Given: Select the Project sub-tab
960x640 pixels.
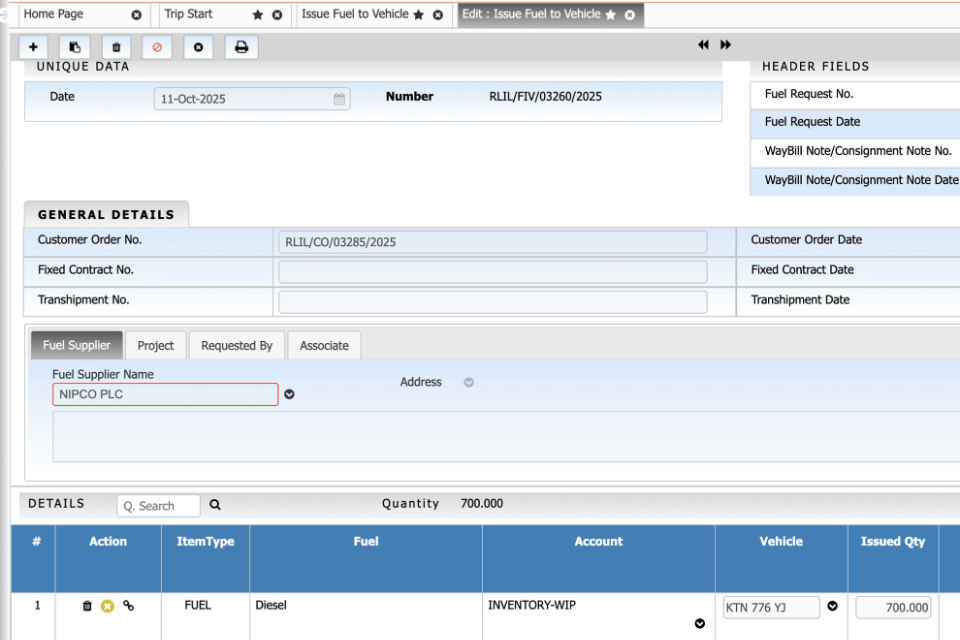Looking at the screenshot, I should tap(156, 345).
